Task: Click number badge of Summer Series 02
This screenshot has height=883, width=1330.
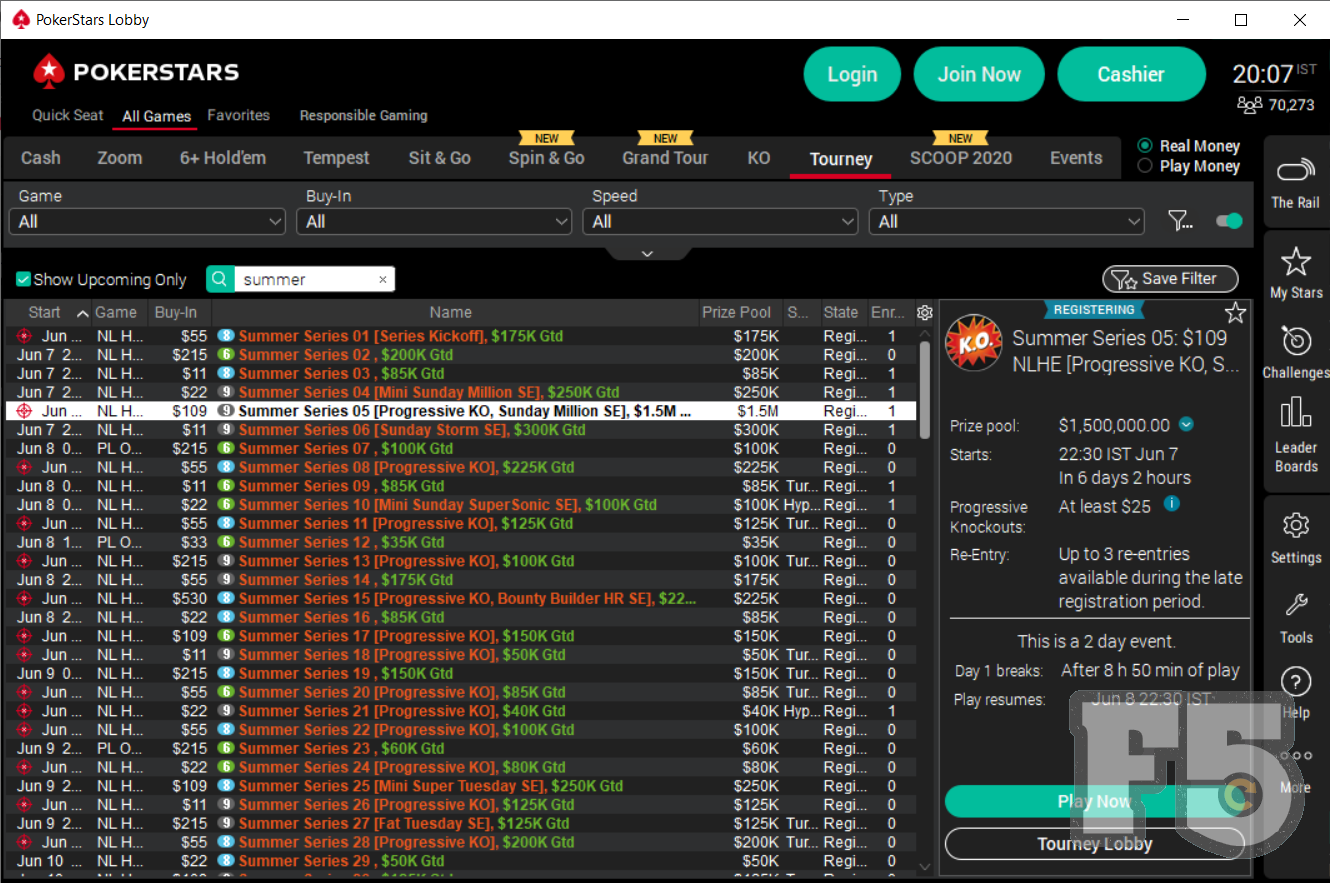Action: click(x=226, y=355)
